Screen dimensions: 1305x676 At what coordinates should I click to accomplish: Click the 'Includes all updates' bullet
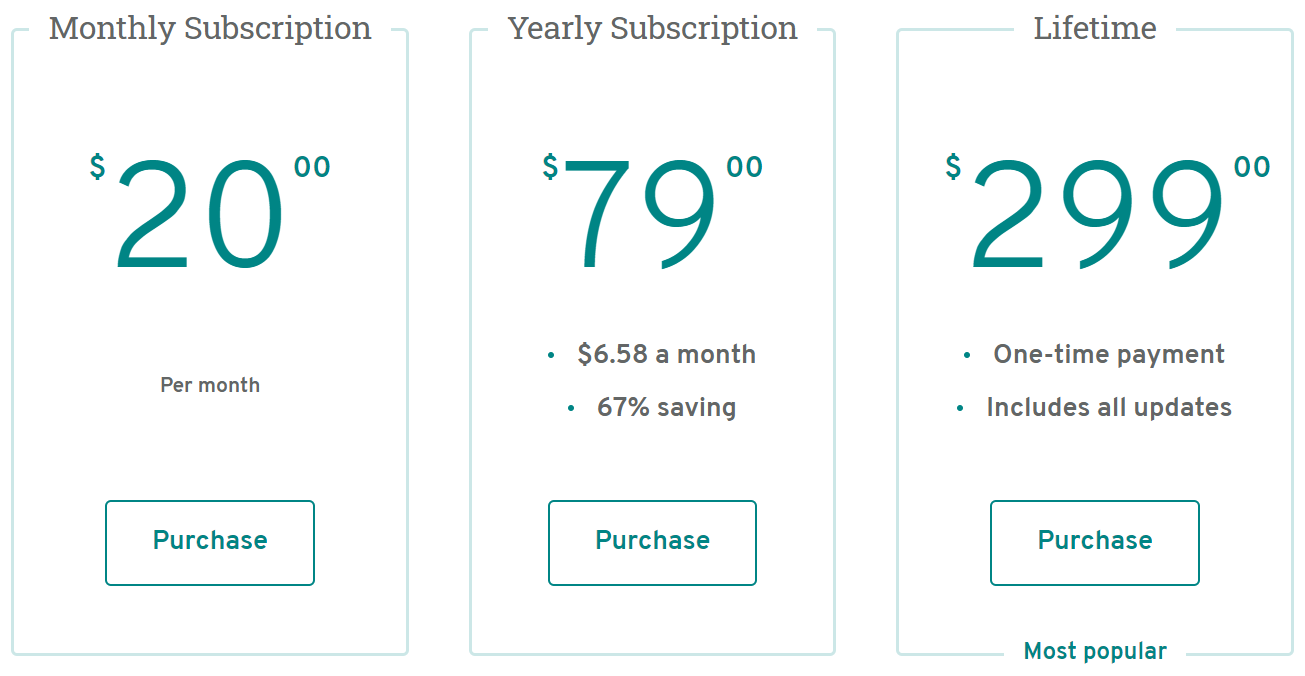1109,407
